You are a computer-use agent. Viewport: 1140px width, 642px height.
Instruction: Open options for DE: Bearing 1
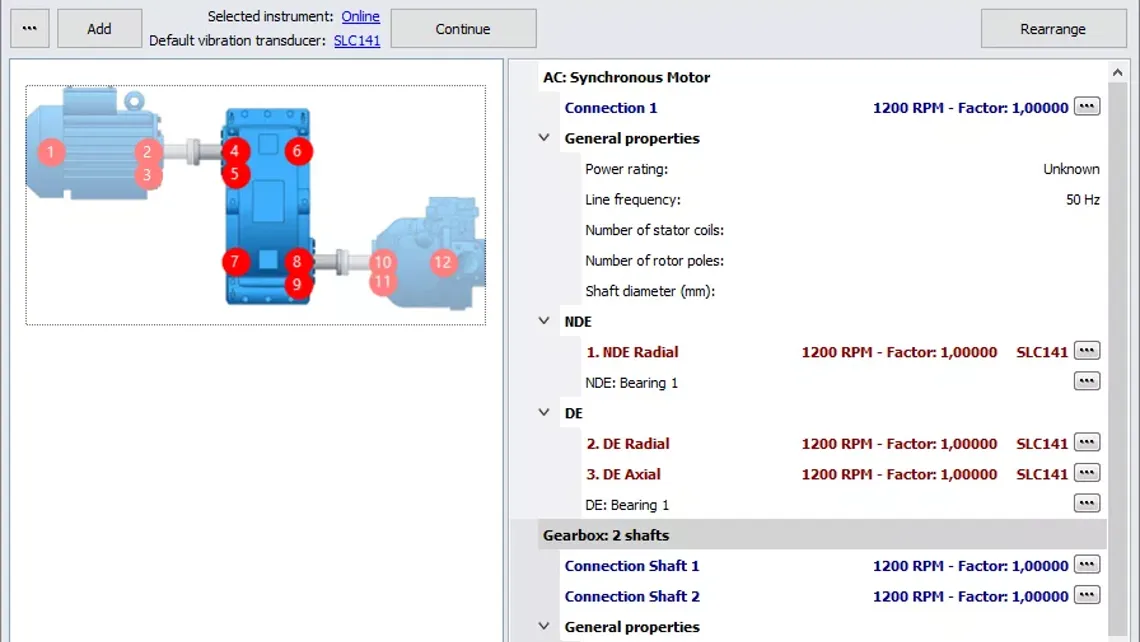point(1086,503)
